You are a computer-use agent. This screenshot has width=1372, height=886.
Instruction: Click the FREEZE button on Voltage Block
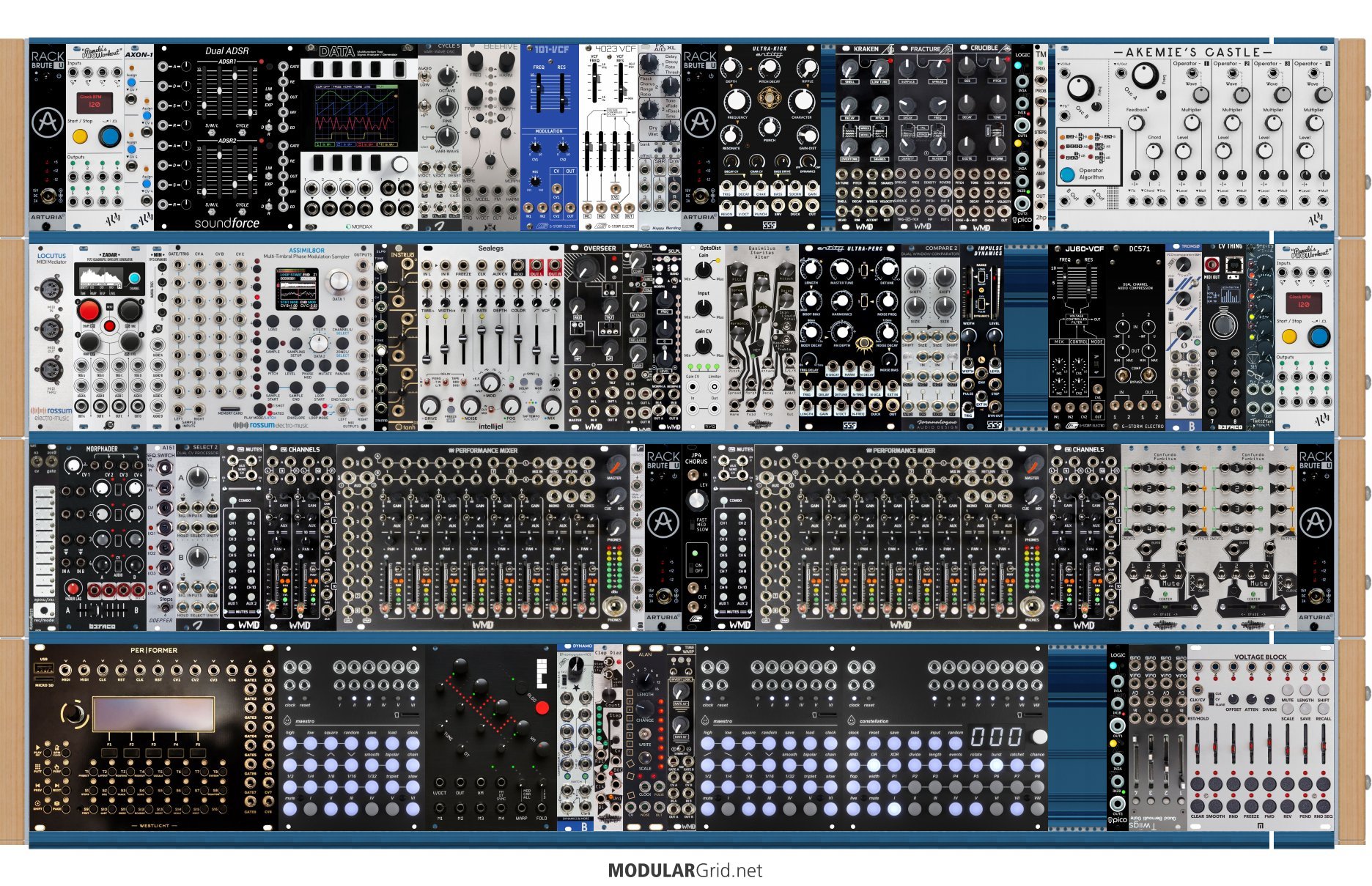(1251, 805)
